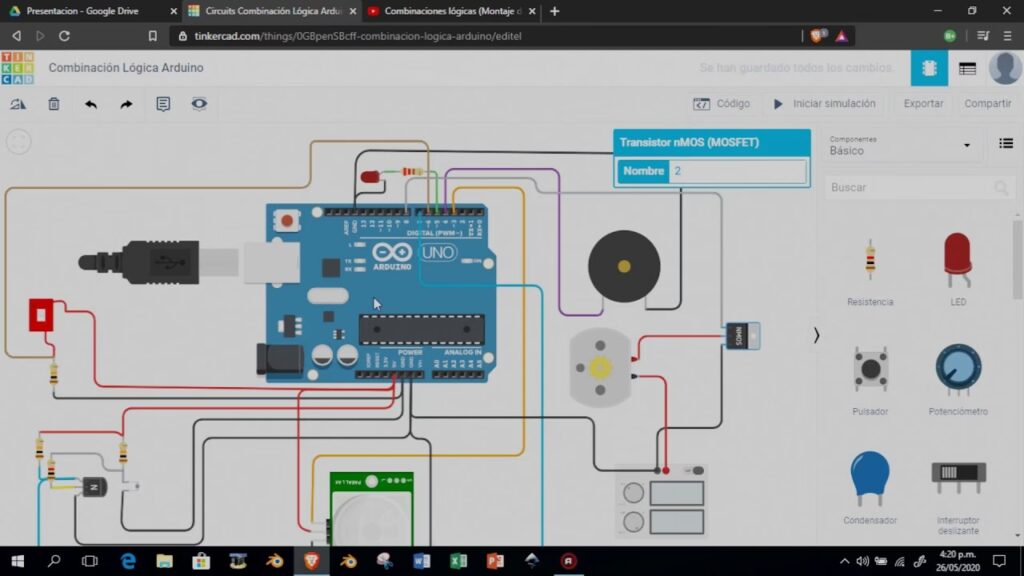Click Iniciar simulación button
Image resolution: width=1024 pixels, height=576 pixels.
click(824, 104)
